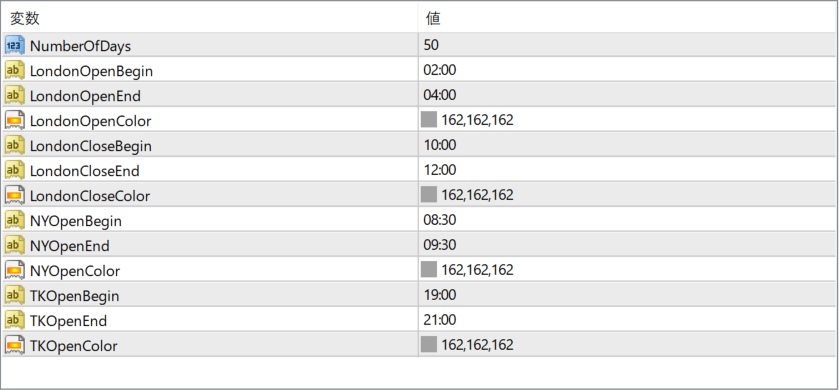This screenshot has width=839, height=390.
Task: Edit the TKOpenBegin value 19:00
Action: [439, 295]
